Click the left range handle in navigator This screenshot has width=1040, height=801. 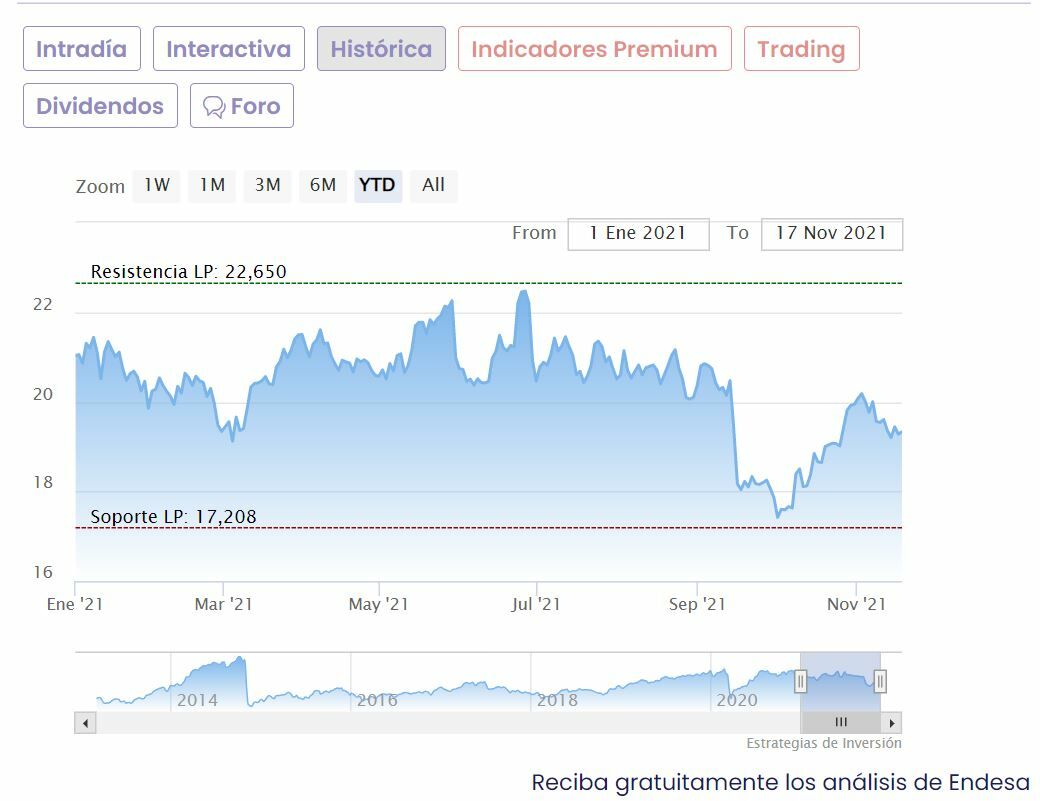point(800,681)
